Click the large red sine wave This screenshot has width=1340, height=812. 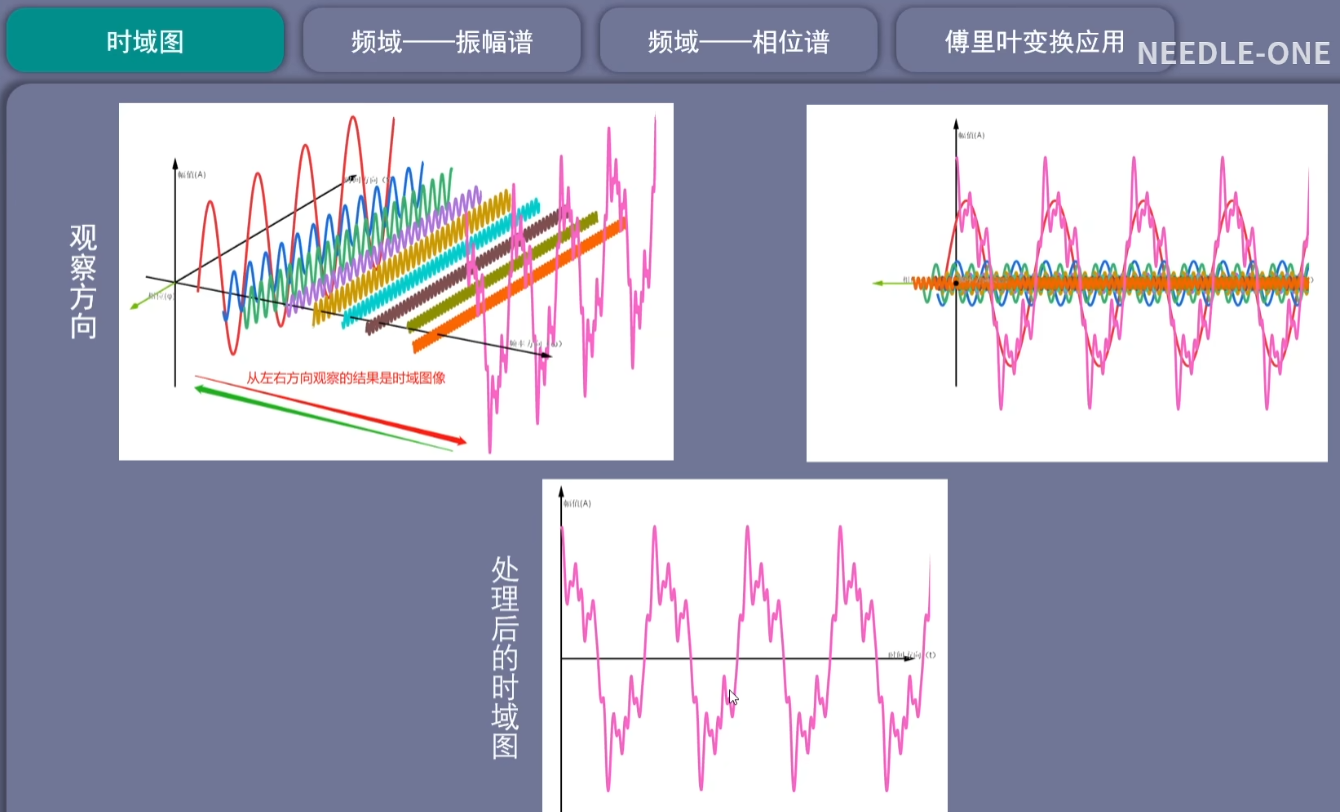(300, 235)
